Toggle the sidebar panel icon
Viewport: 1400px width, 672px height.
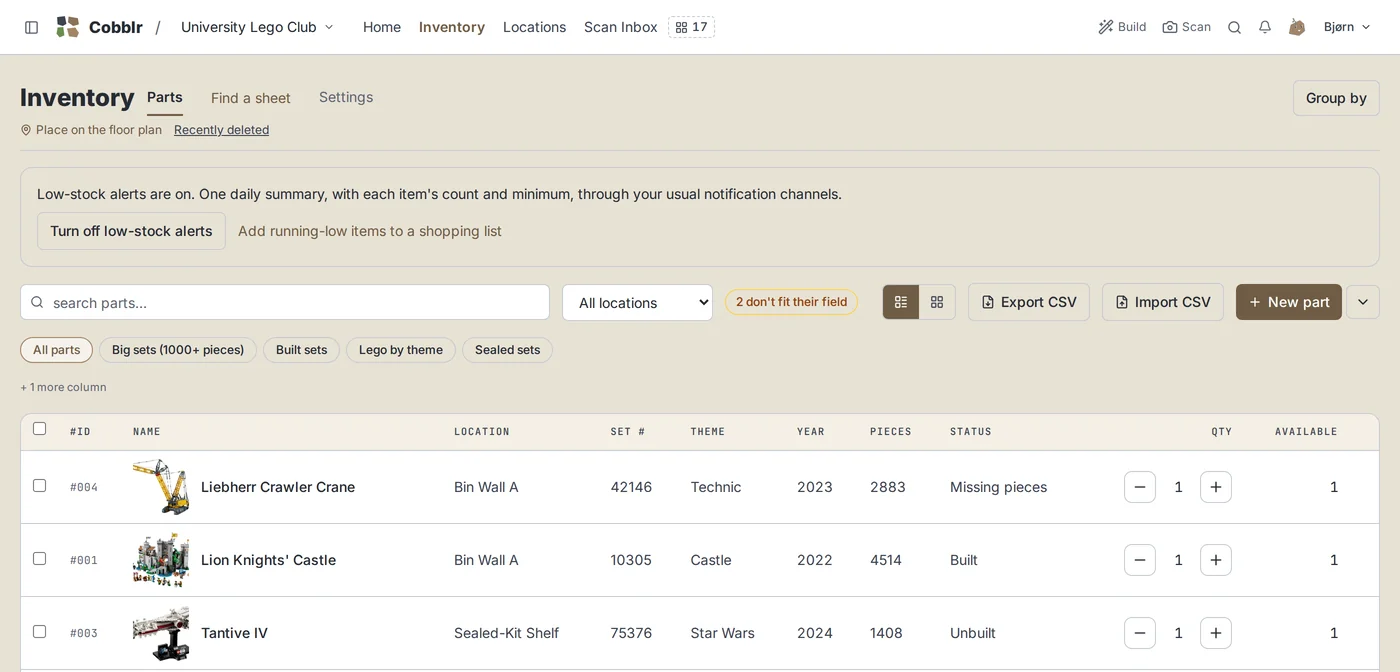point(32,27)
